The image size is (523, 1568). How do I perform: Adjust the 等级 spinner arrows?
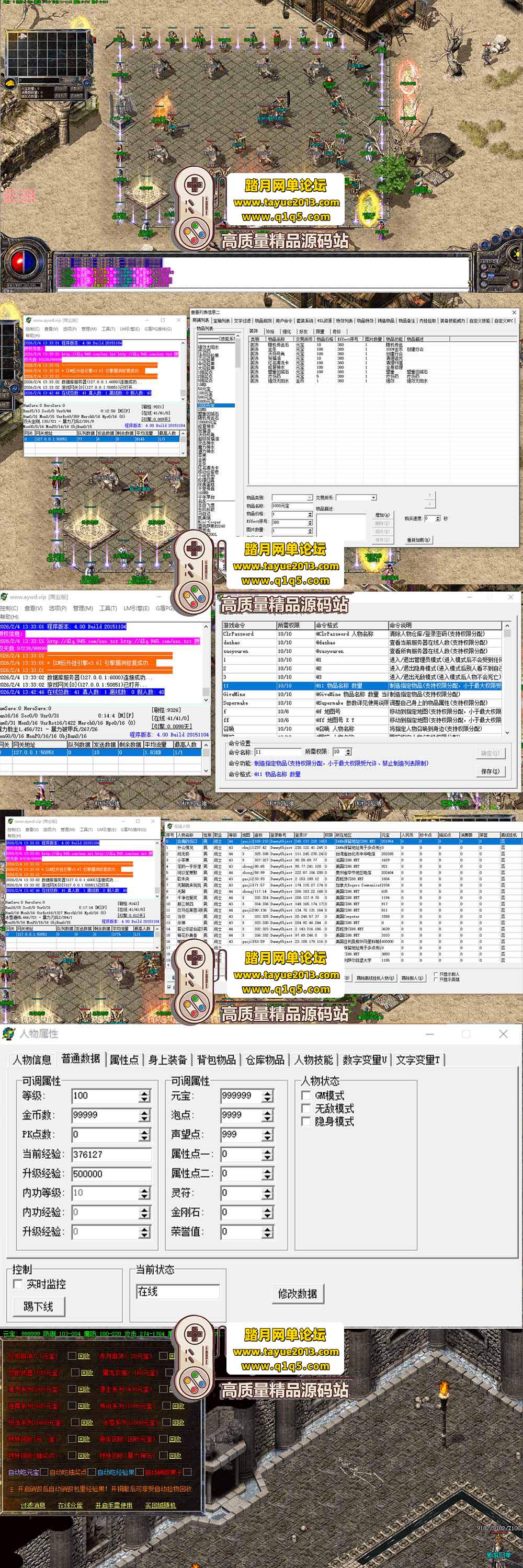coord(144,1096)
